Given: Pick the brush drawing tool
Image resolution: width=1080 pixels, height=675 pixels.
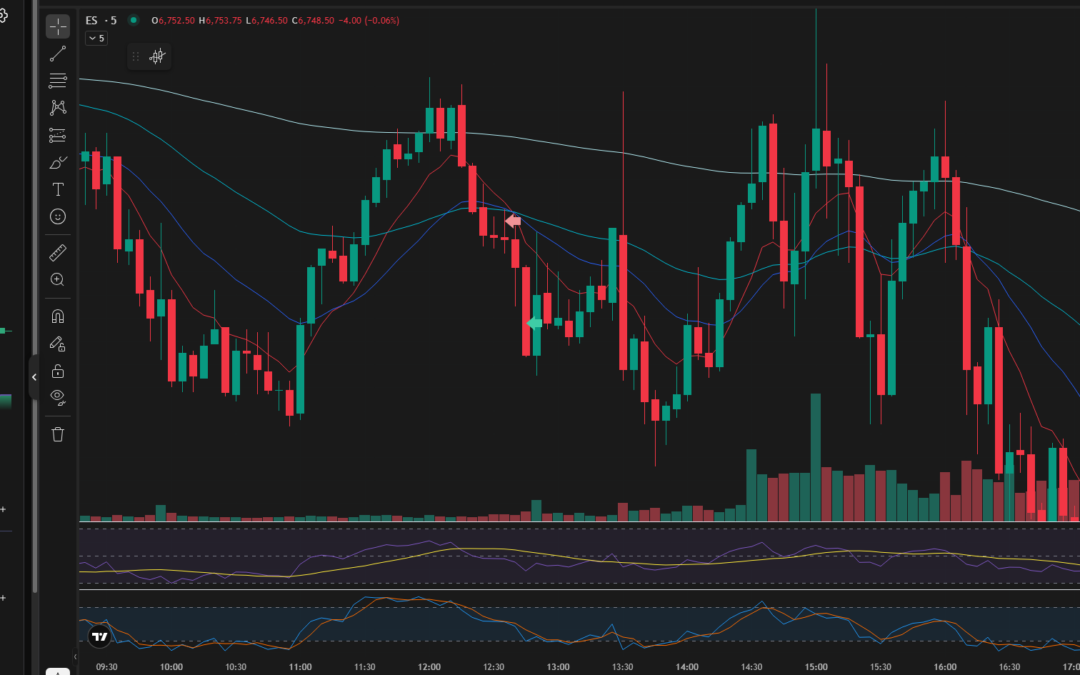Looking at the screenshot, I should 57,161.
